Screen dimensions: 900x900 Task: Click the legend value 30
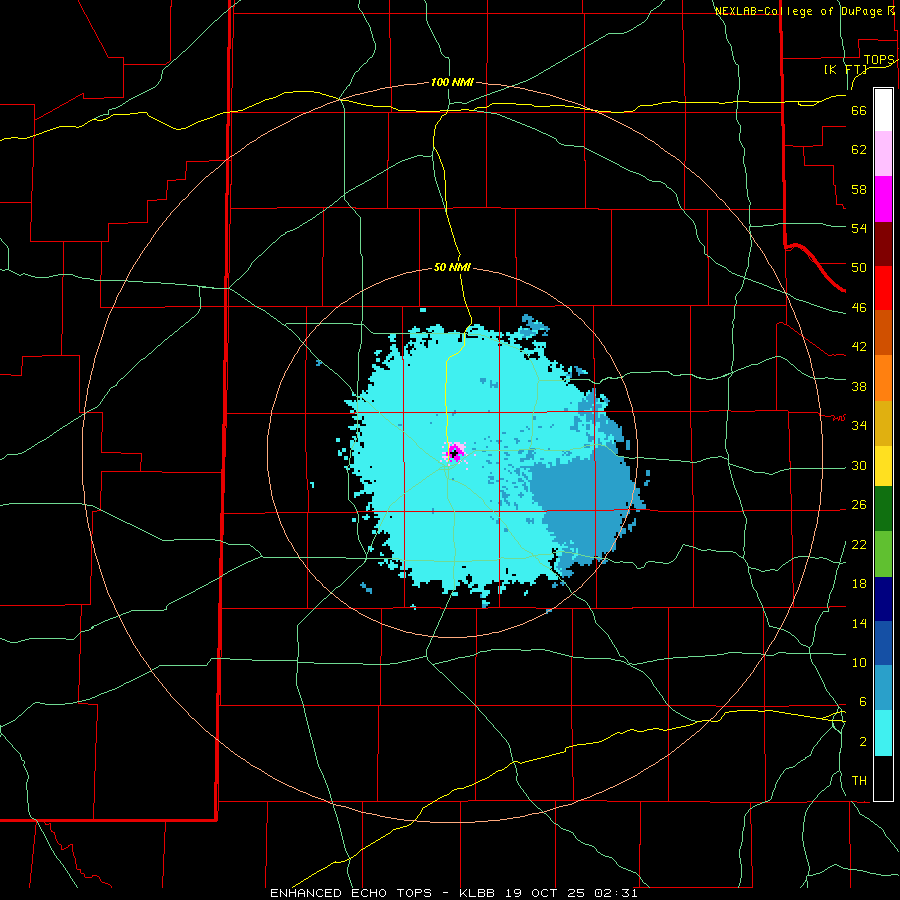(x=859, y=465)
